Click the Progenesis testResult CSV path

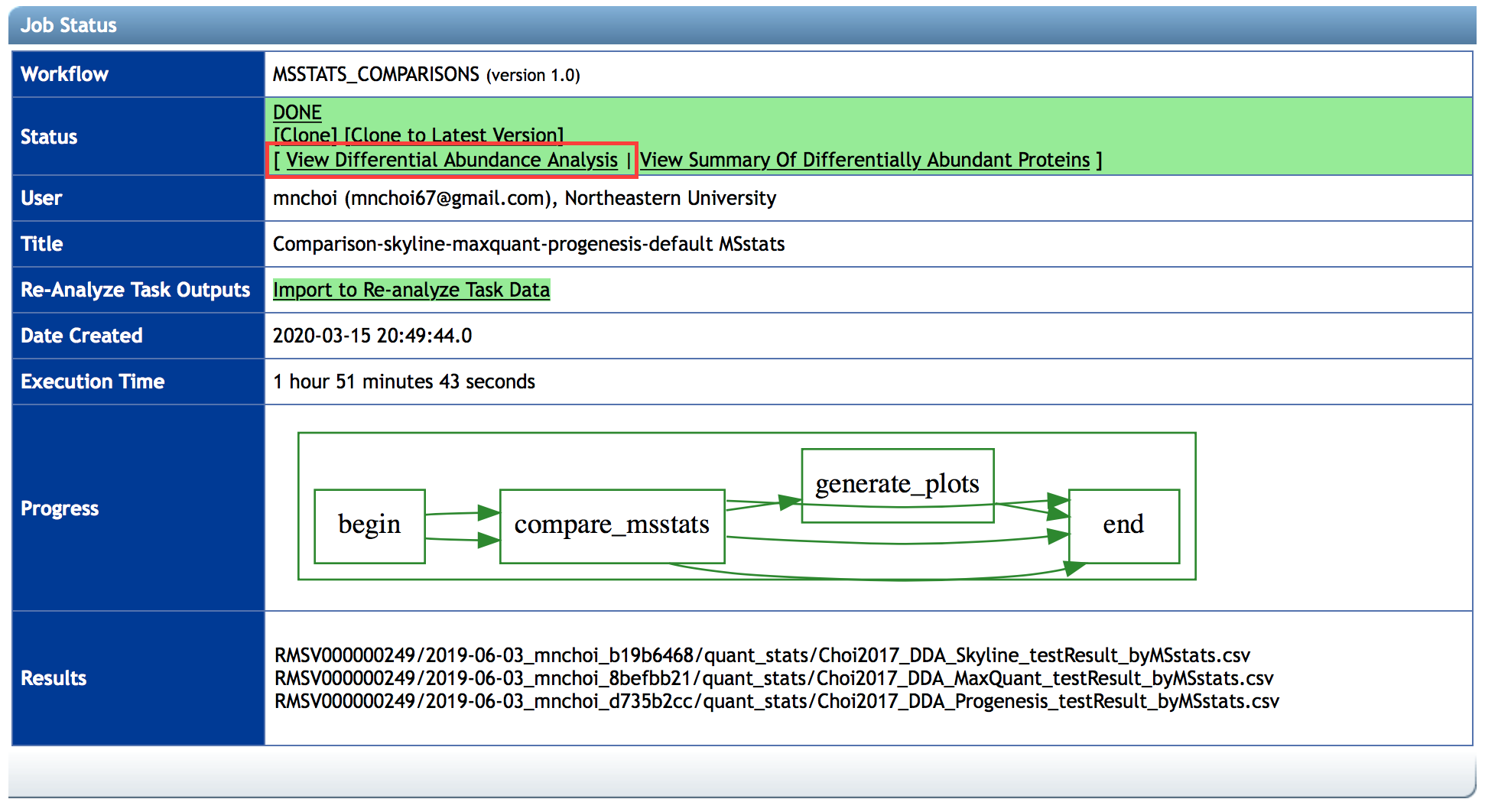(x=776, y=701)
